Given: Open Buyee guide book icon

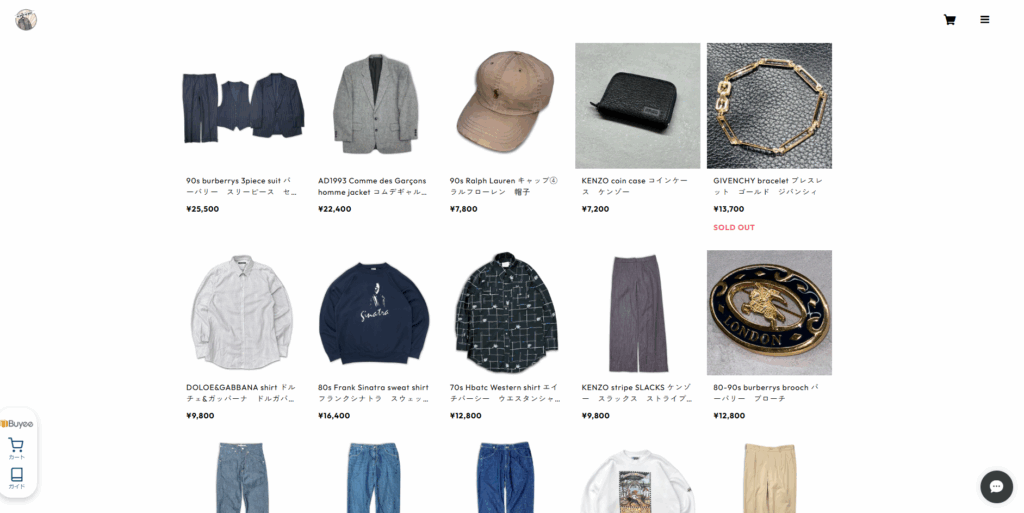Looking at the screenshot, I should point(16,477).
